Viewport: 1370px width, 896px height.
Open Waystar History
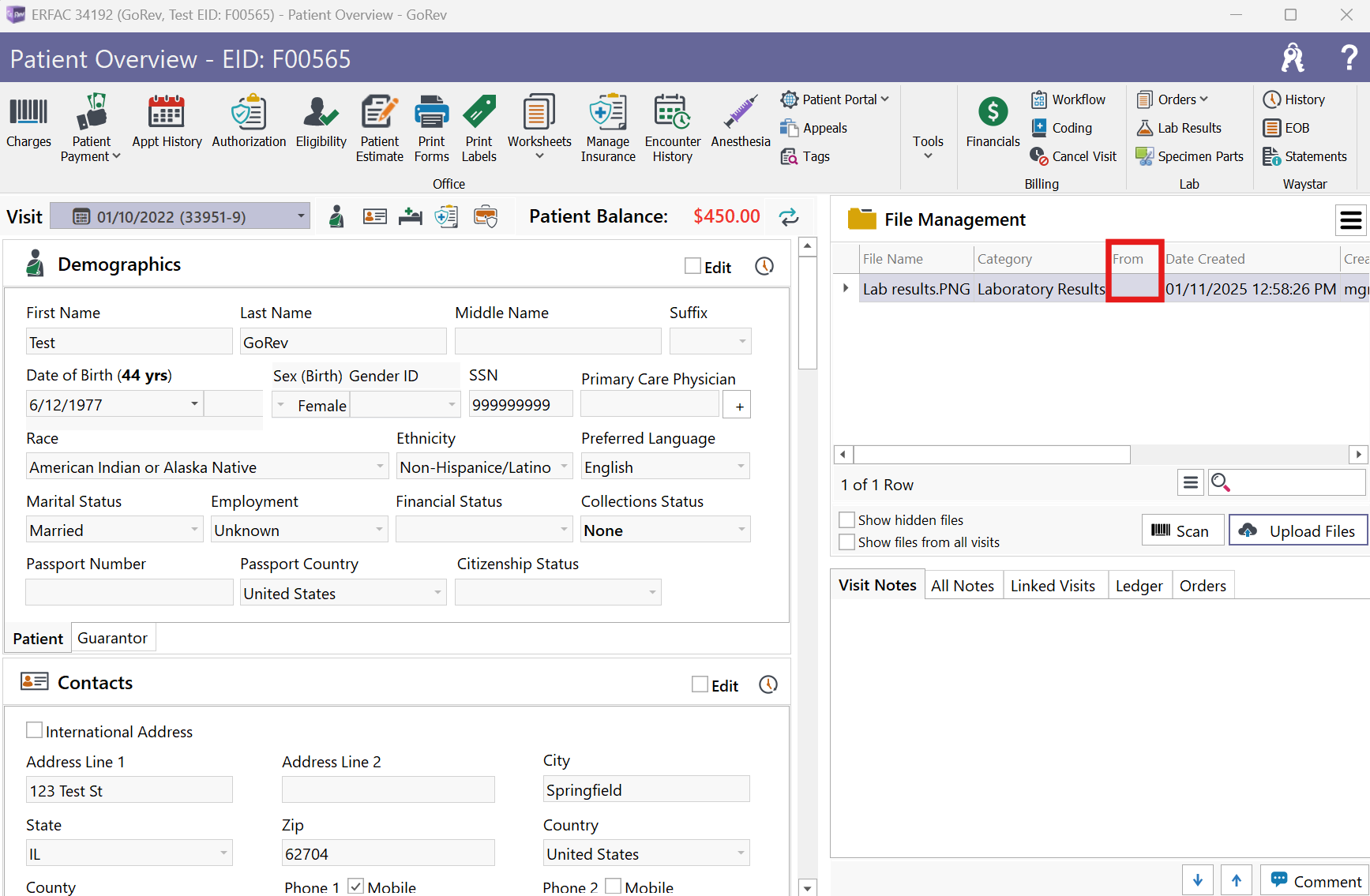1294,99
